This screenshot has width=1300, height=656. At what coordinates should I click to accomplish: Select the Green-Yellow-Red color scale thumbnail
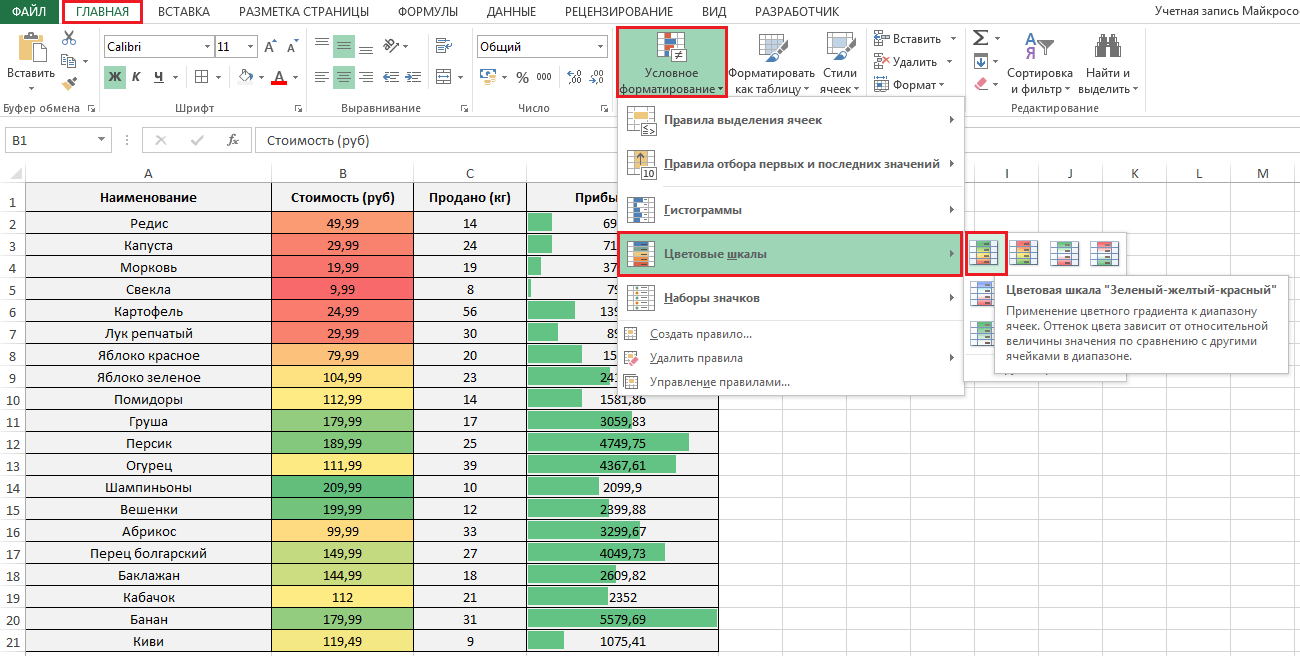(986, 253)
